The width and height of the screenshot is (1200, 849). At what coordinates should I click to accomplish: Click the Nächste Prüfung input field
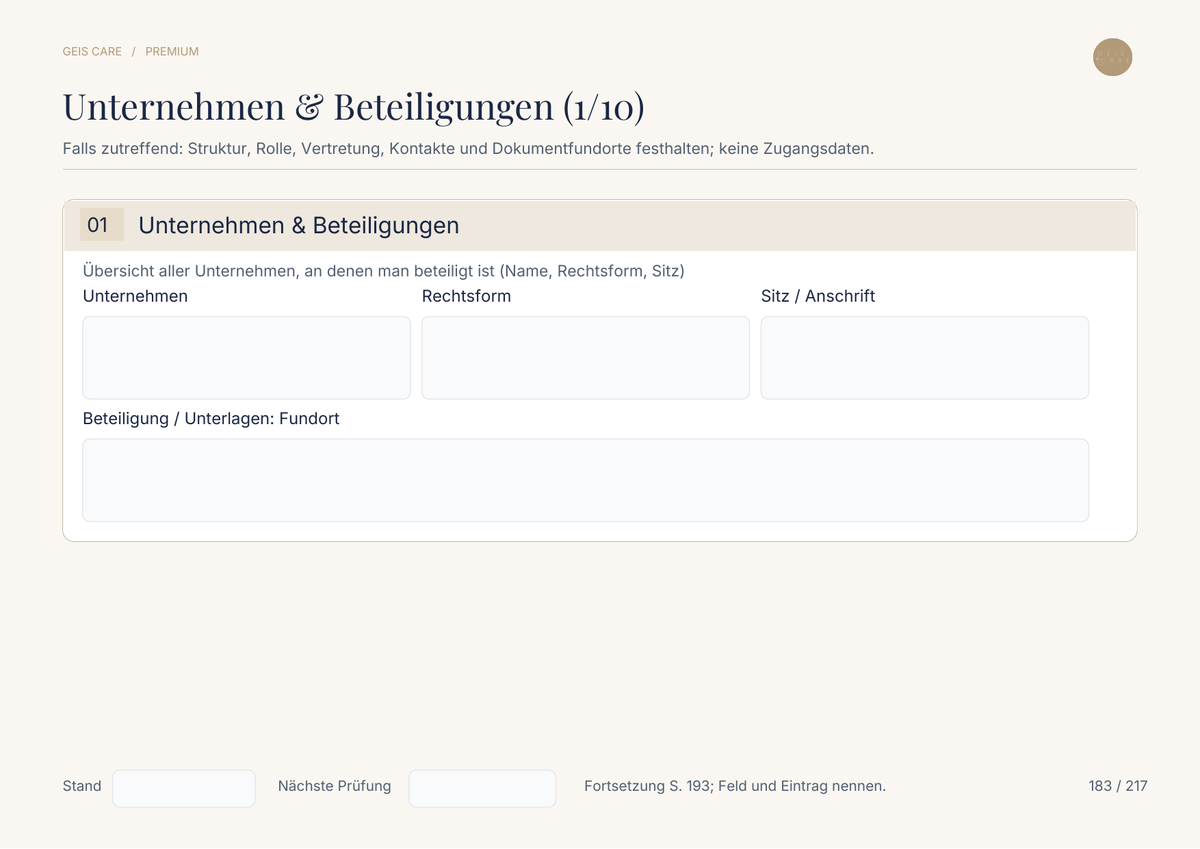[482, 788]
